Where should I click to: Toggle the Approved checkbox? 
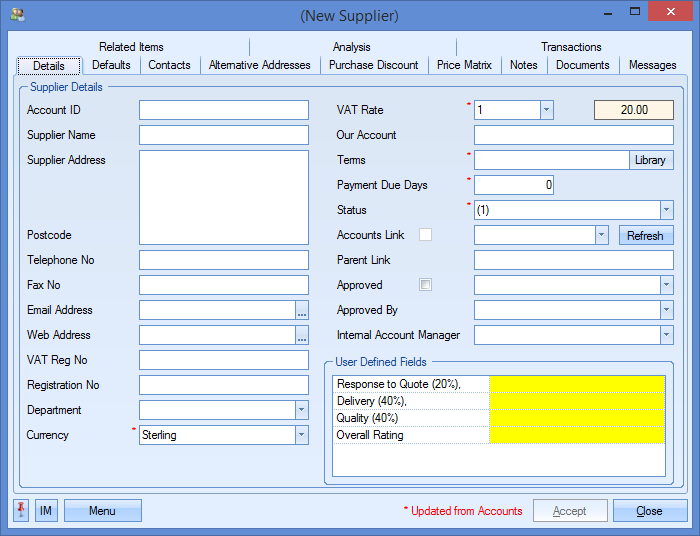pos(425,285)
